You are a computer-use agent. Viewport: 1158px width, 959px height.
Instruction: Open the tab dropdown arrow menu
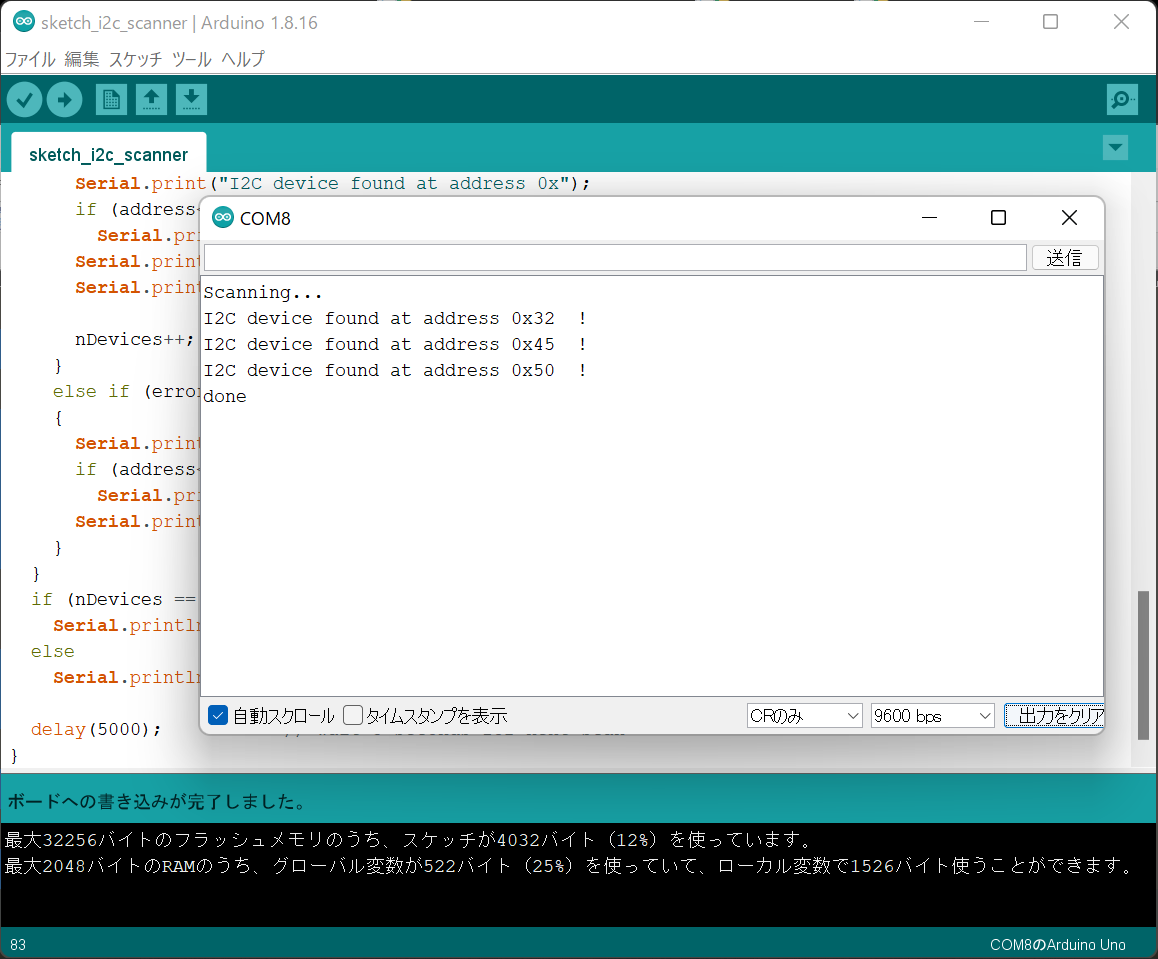pyautogui.click(x=1115, y=148)
